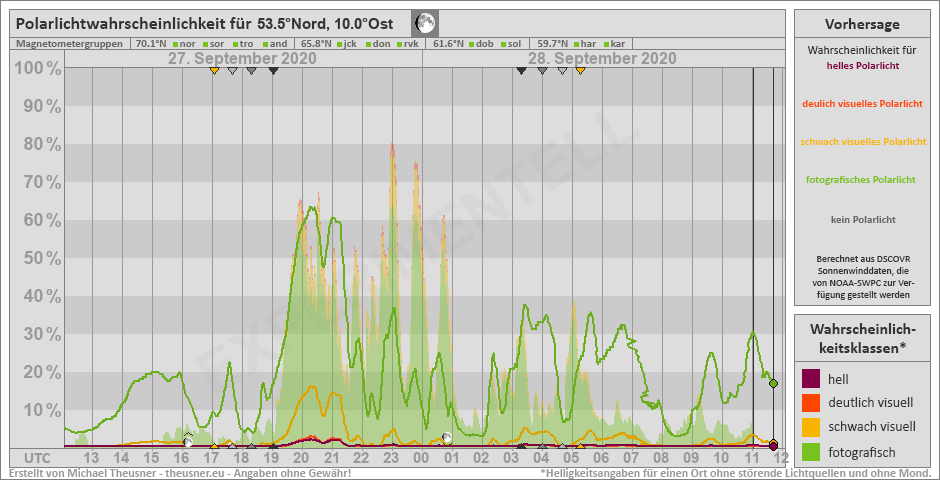Click the moon phase icon in the title
Image resolution: width=940 pixels, height=480 pixels.
(x=425, y=23)
